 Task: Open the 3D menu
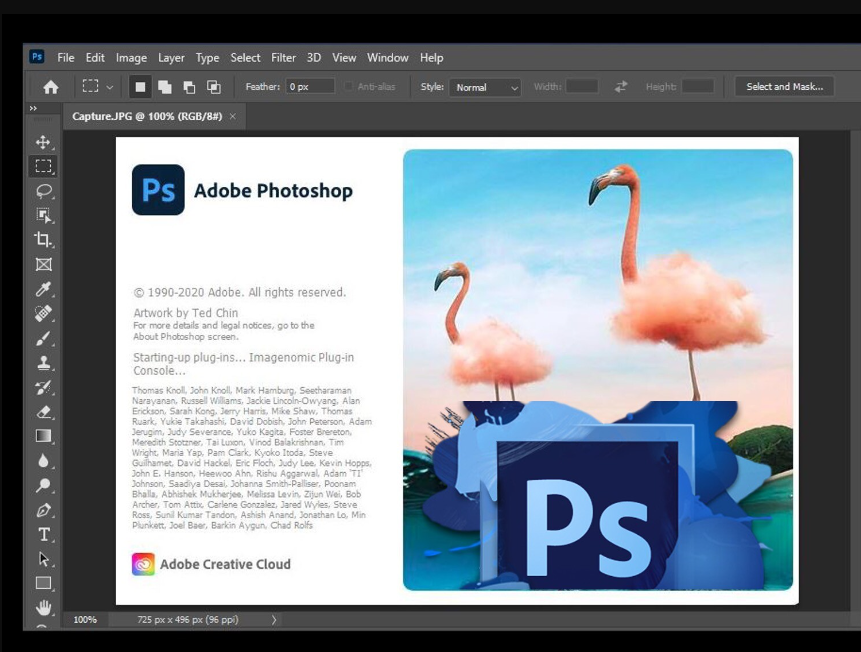314,58
